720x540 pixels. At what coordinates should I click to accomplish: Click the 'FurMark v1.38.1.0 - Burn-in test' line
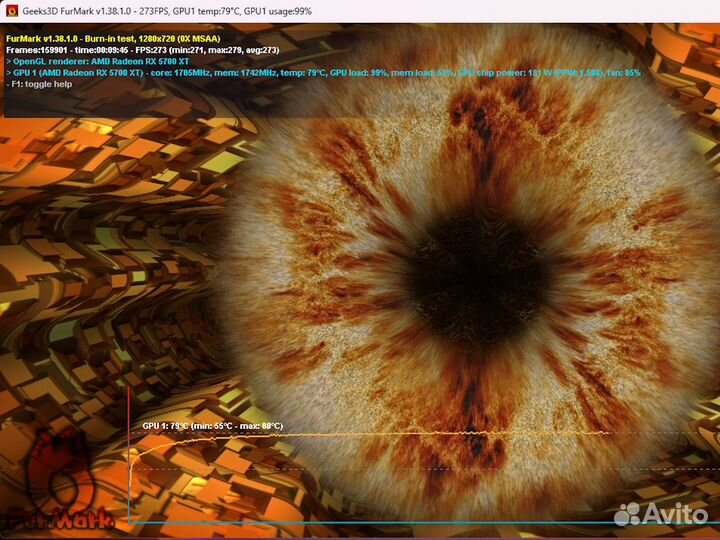(x=113, y=39)
